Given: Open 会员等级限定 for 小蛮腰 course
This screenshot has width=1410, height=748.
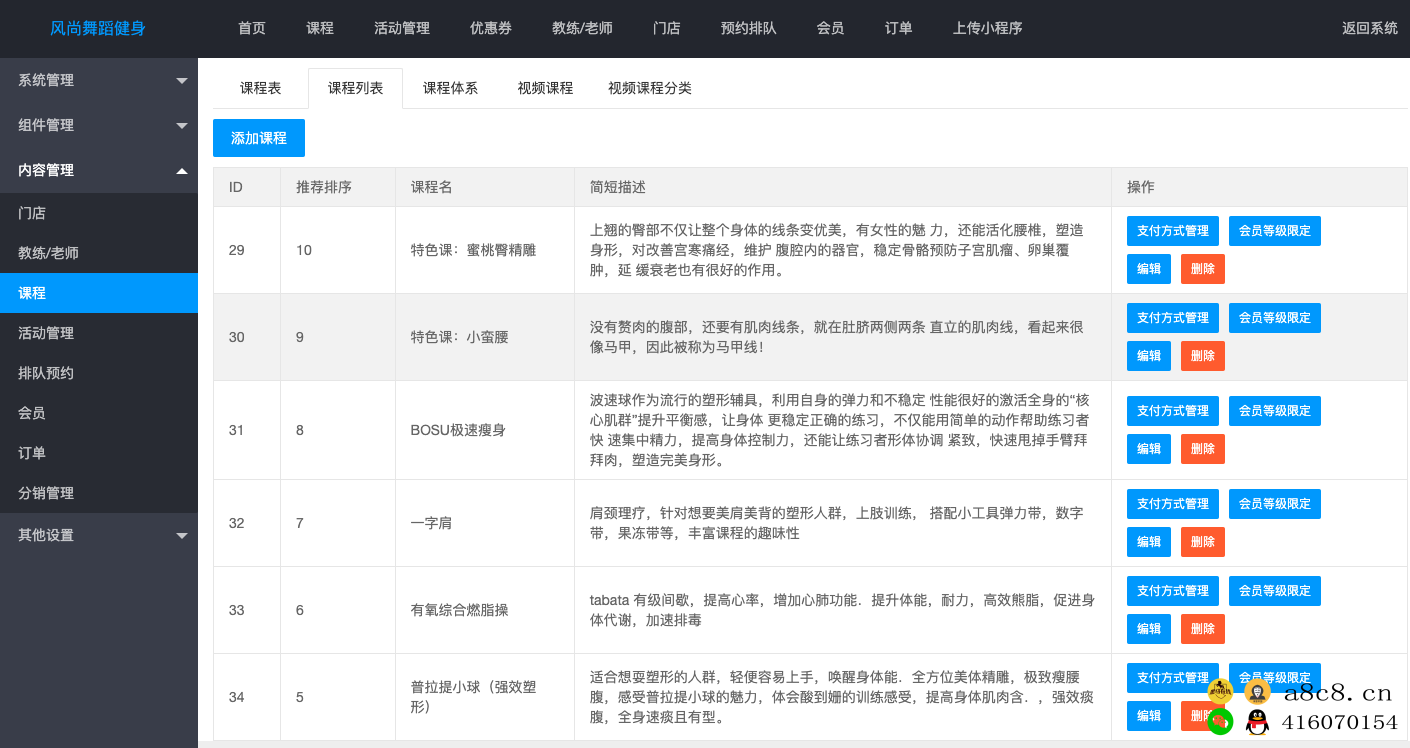Looking at the screenshot, I should 1275,318.
